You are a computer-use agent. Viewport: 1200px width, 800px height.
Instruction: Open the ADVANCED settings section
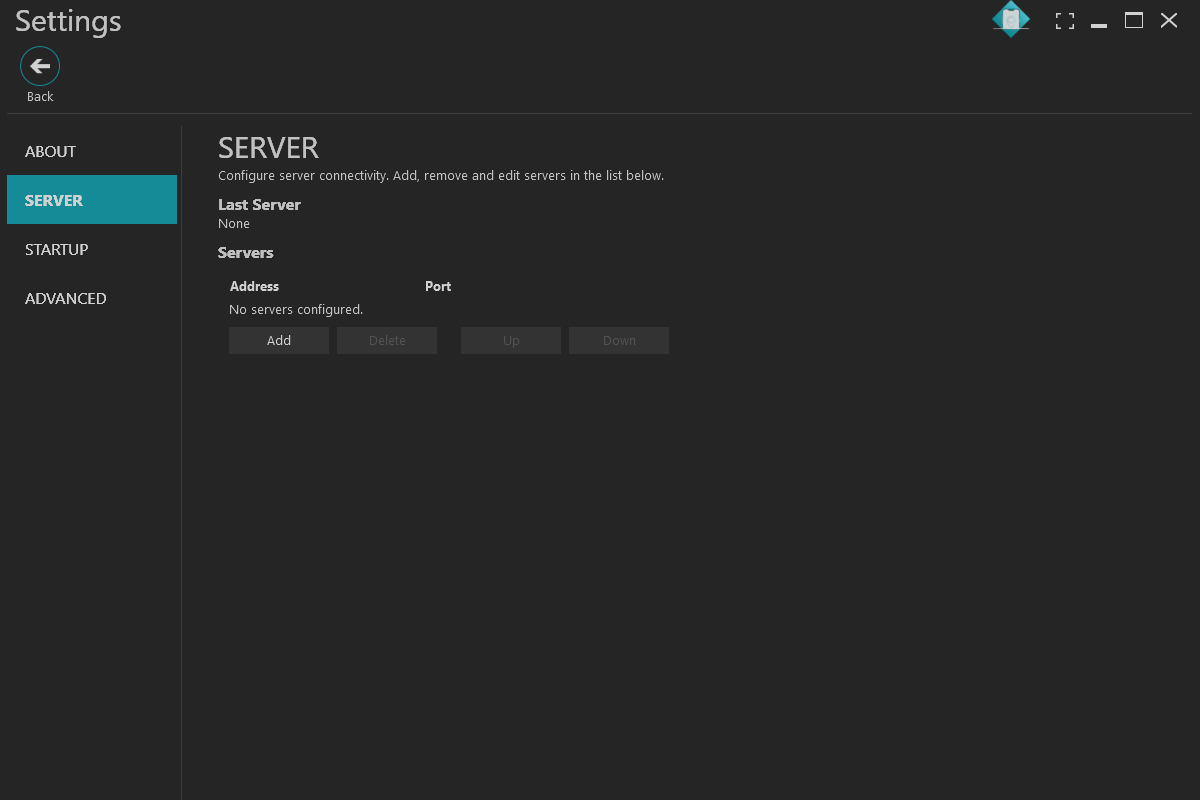(92, 298)
